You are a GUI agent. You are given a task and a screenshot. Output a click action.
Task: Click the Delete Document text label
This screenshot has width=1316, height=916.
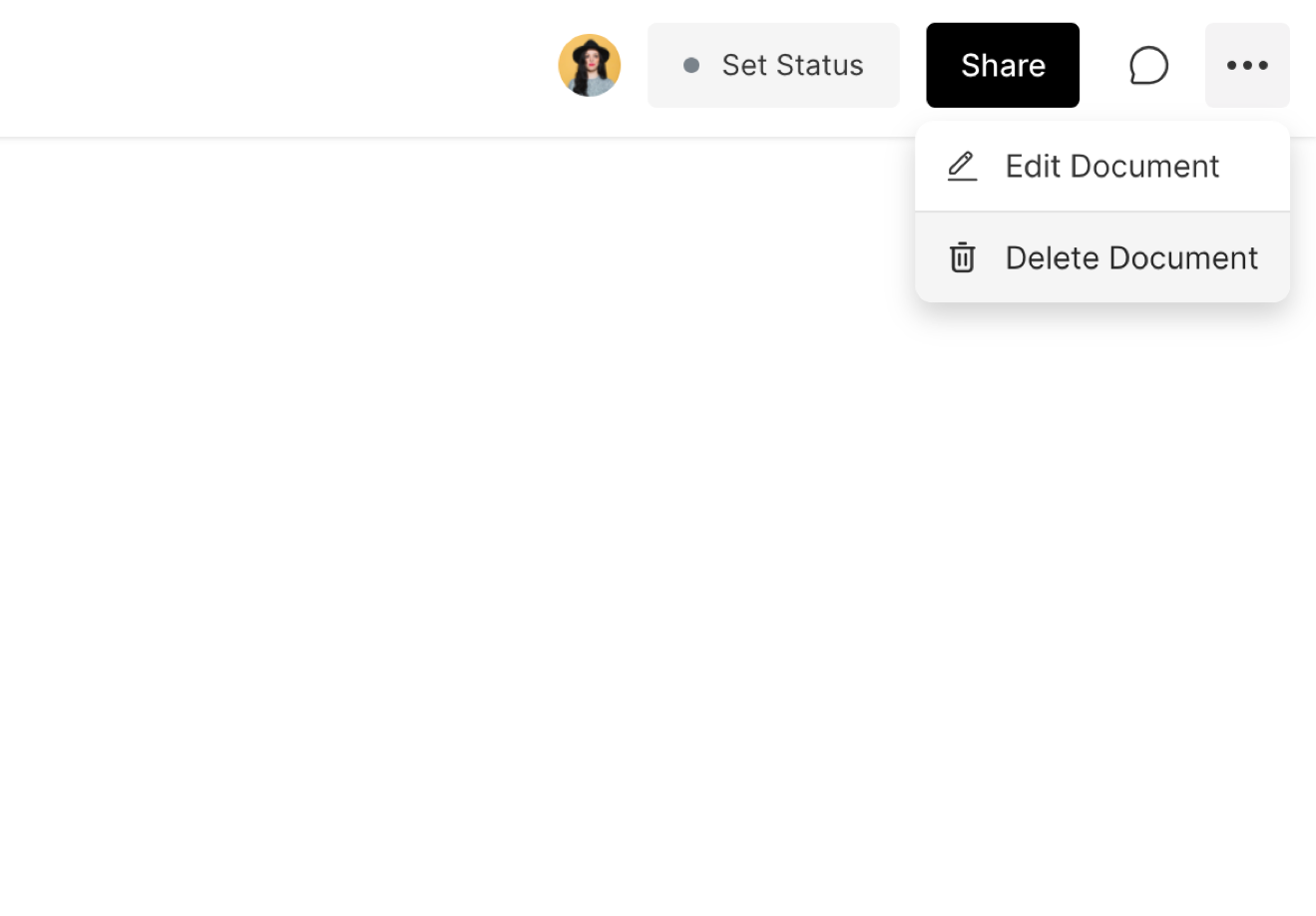click(x=1130, y=257)
